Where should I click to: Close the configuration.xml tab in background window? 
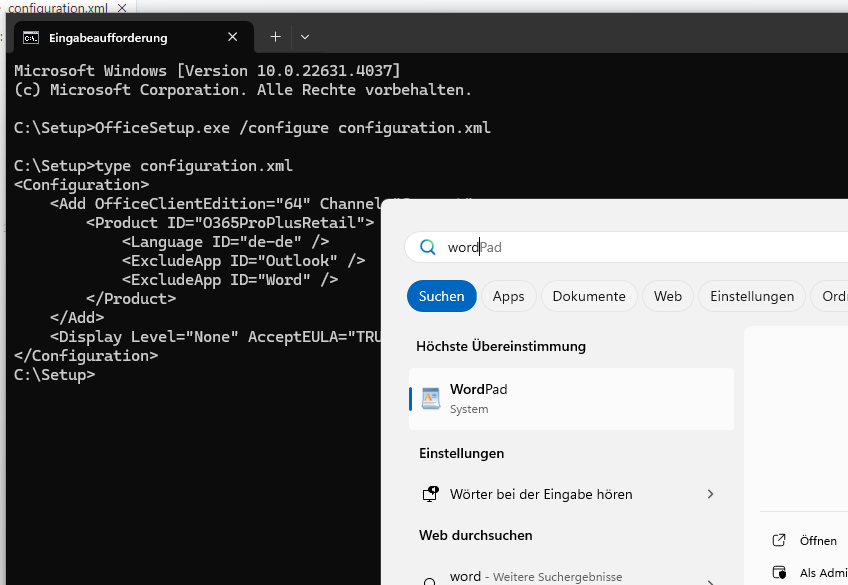[122, 7]
